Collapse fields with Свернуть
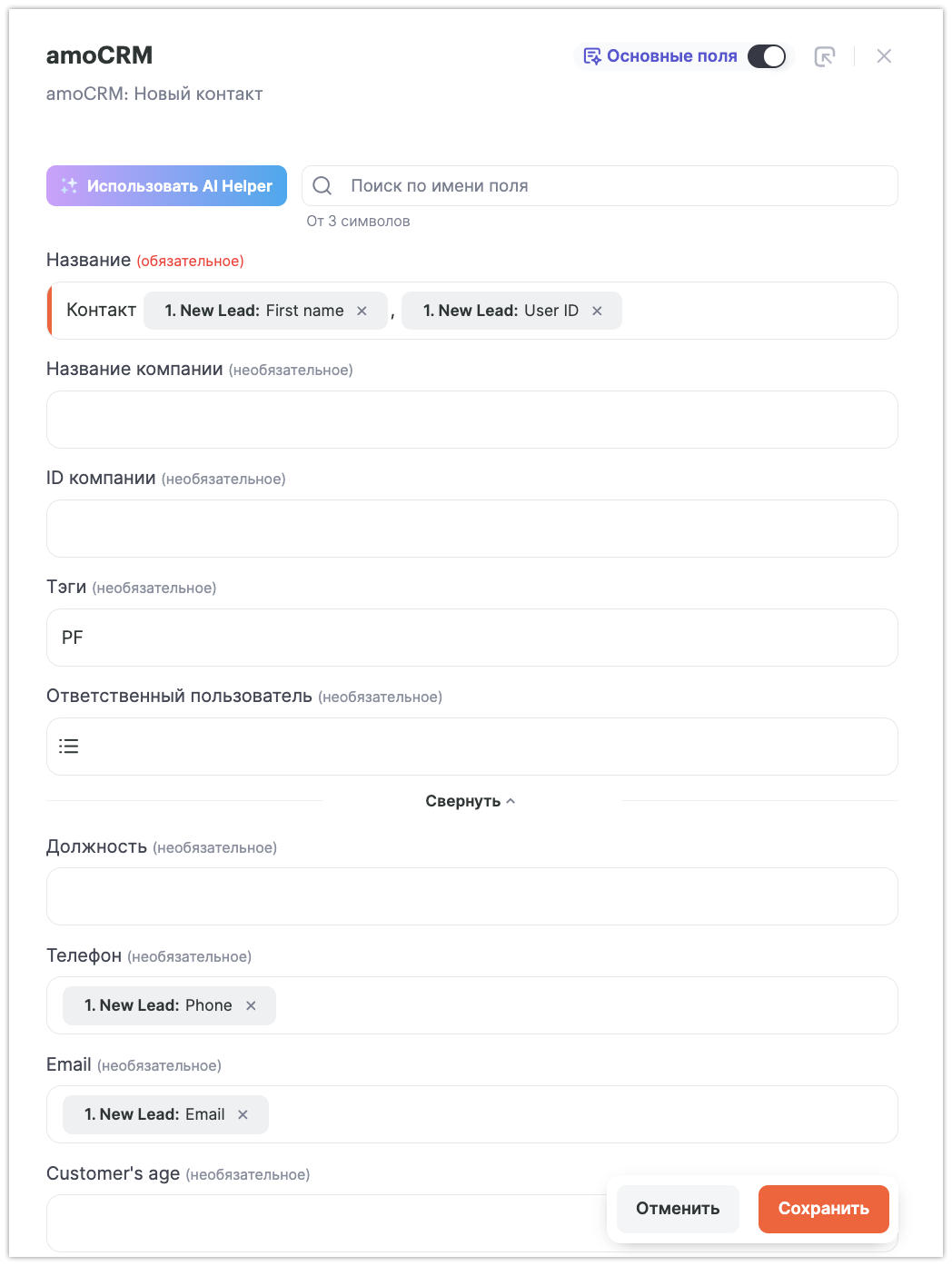The image size is (952, 1266). (471, 801)
